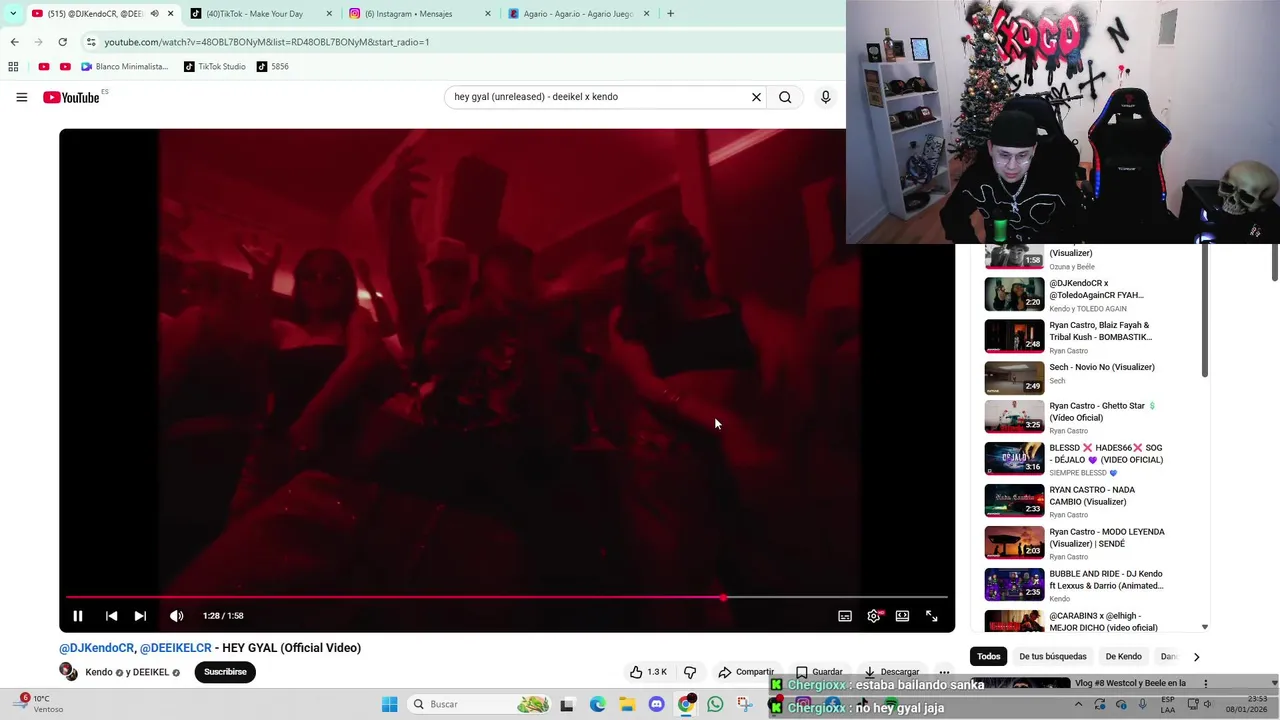Viewport: 1280px width, 720px height.
Task: Select the Todos filter chip
Action: [x=988, y=656]
